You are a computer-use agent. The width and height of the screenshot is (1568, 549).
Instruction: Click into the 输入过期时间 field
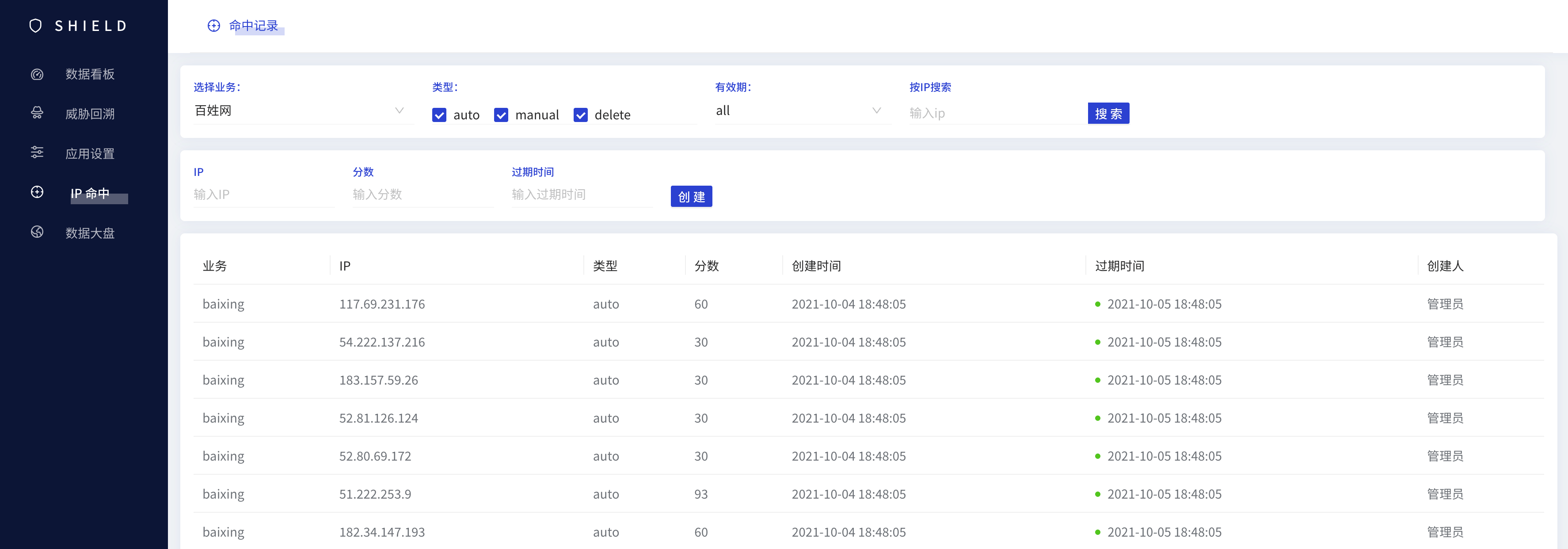pos(581,194)
